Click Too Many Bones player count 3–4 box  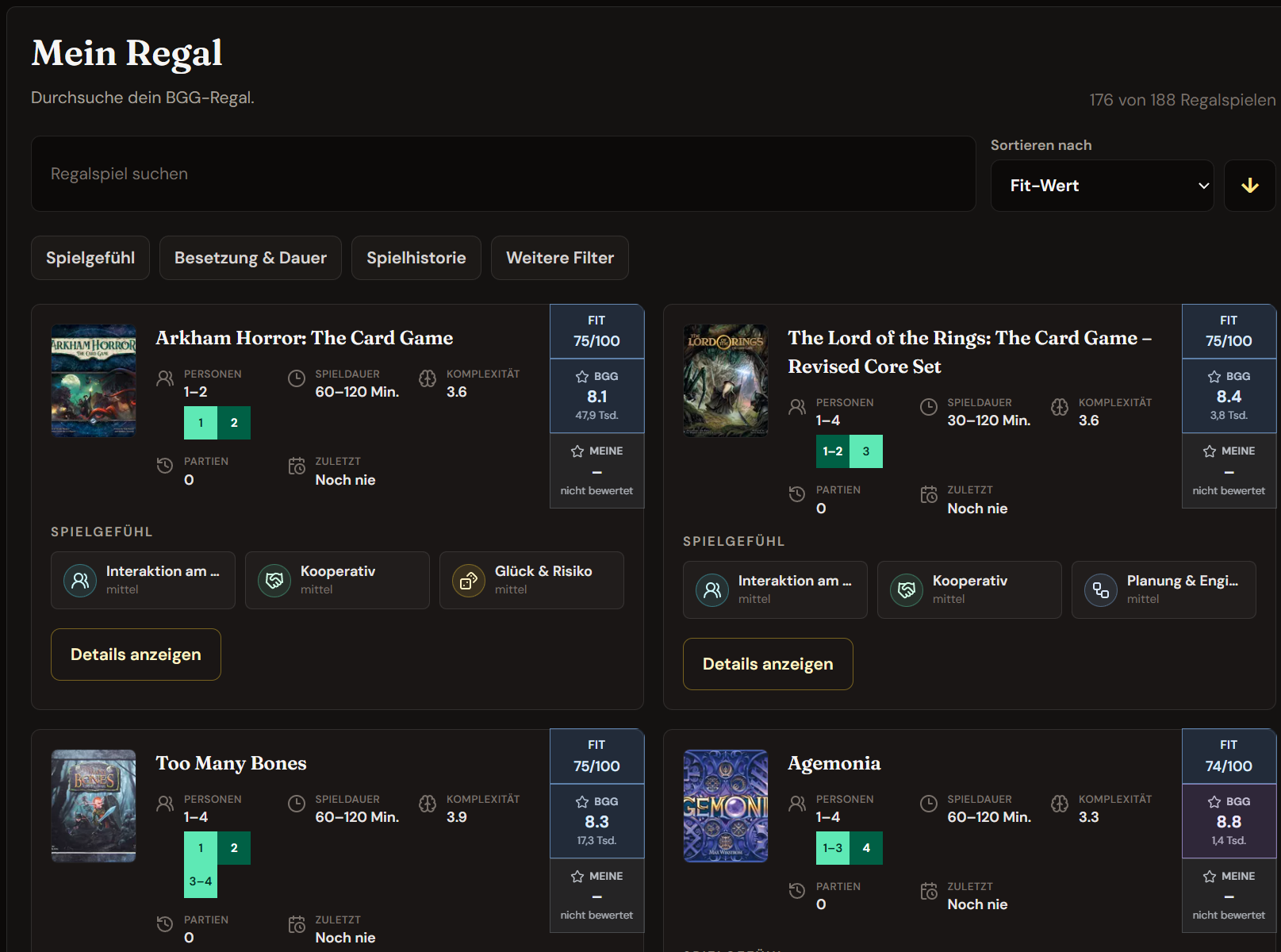click(x=201, y=881)
